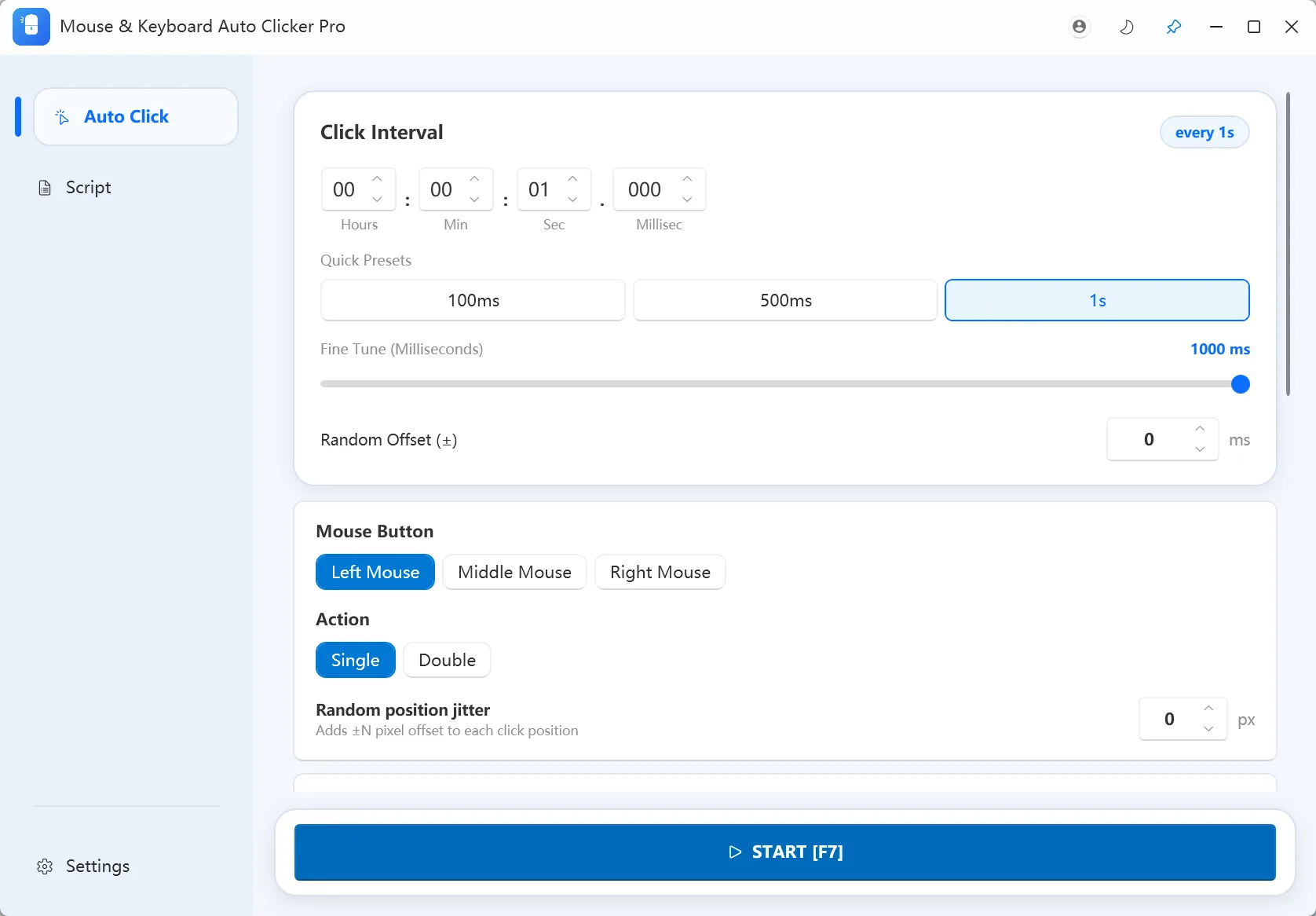Toggle dark mode moon icon
Screen dimensions: 1316x916
(1127, 27)
